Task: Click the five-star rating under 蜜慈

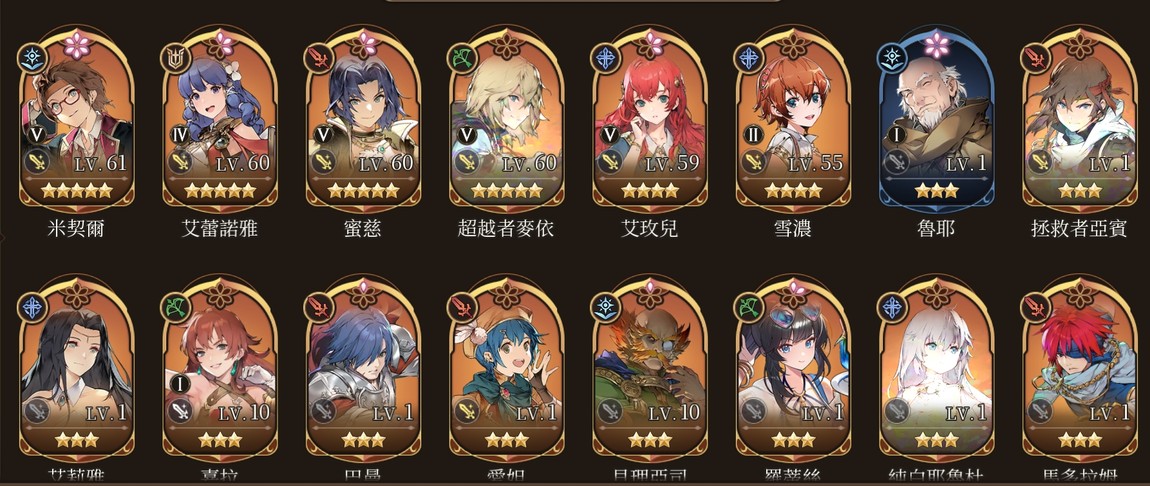Action: 363,191
